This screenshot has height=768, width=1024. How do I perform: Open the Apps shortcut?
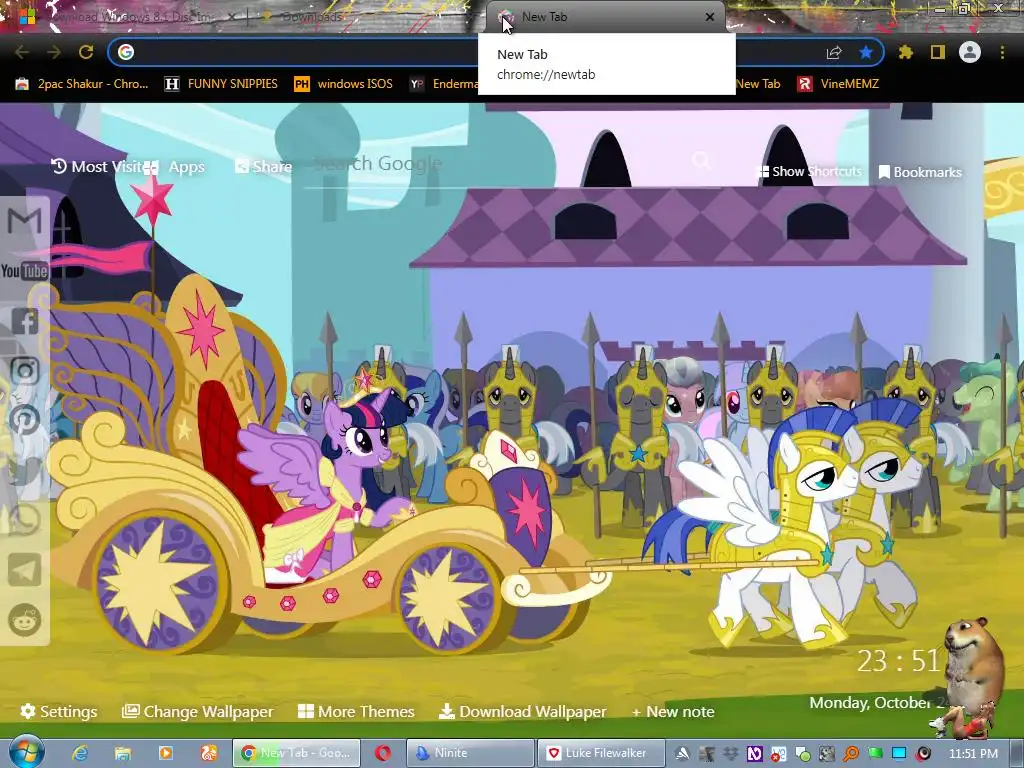174,167
